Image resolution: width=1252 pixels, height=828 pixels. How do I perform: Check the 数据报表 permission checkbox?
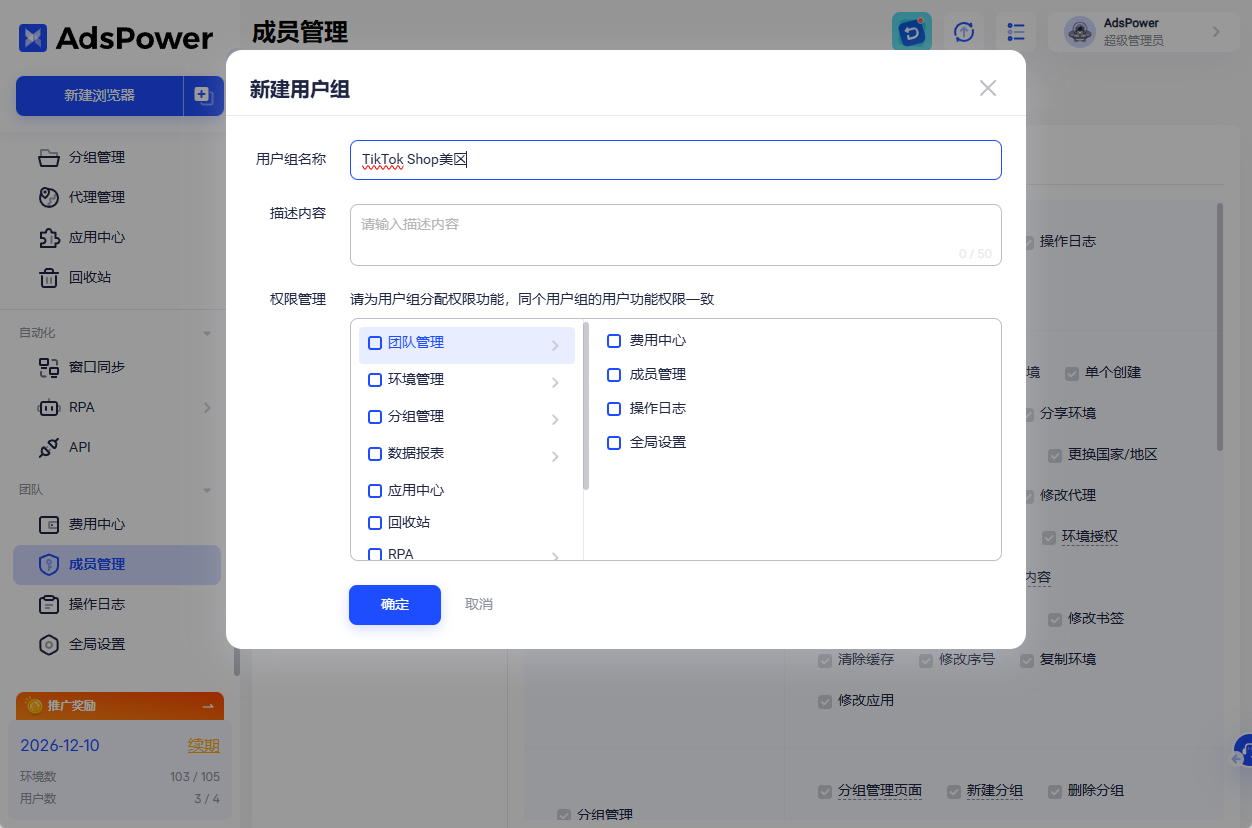375,454
